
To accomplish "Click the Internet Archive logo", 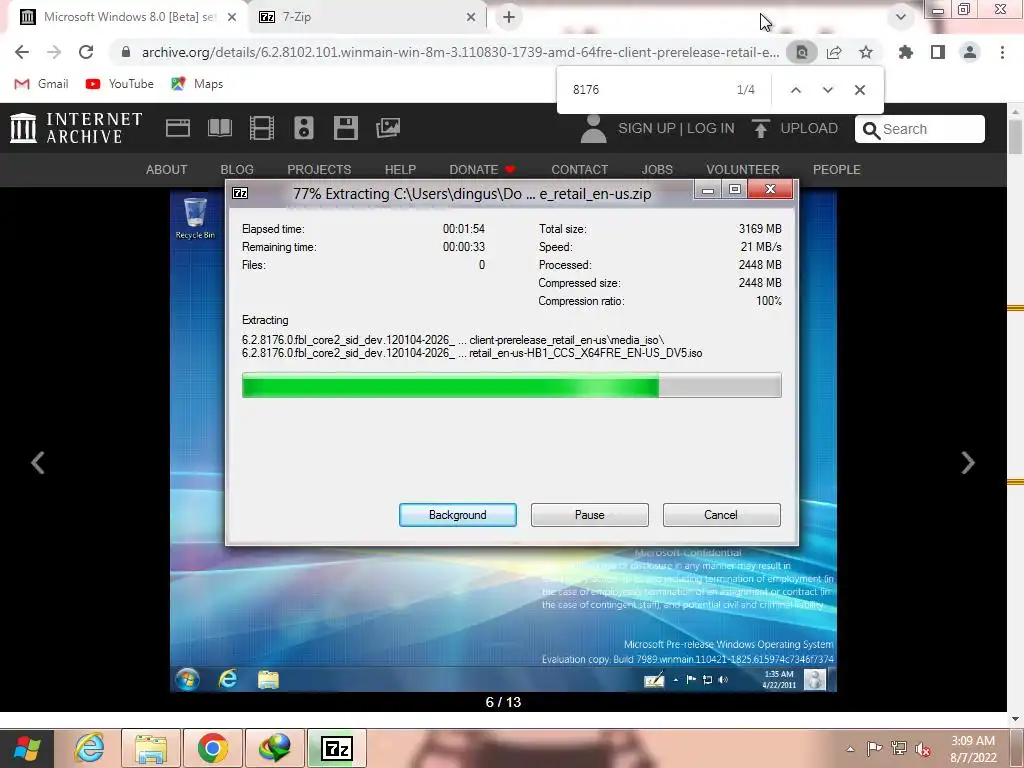I will (76, 128).
